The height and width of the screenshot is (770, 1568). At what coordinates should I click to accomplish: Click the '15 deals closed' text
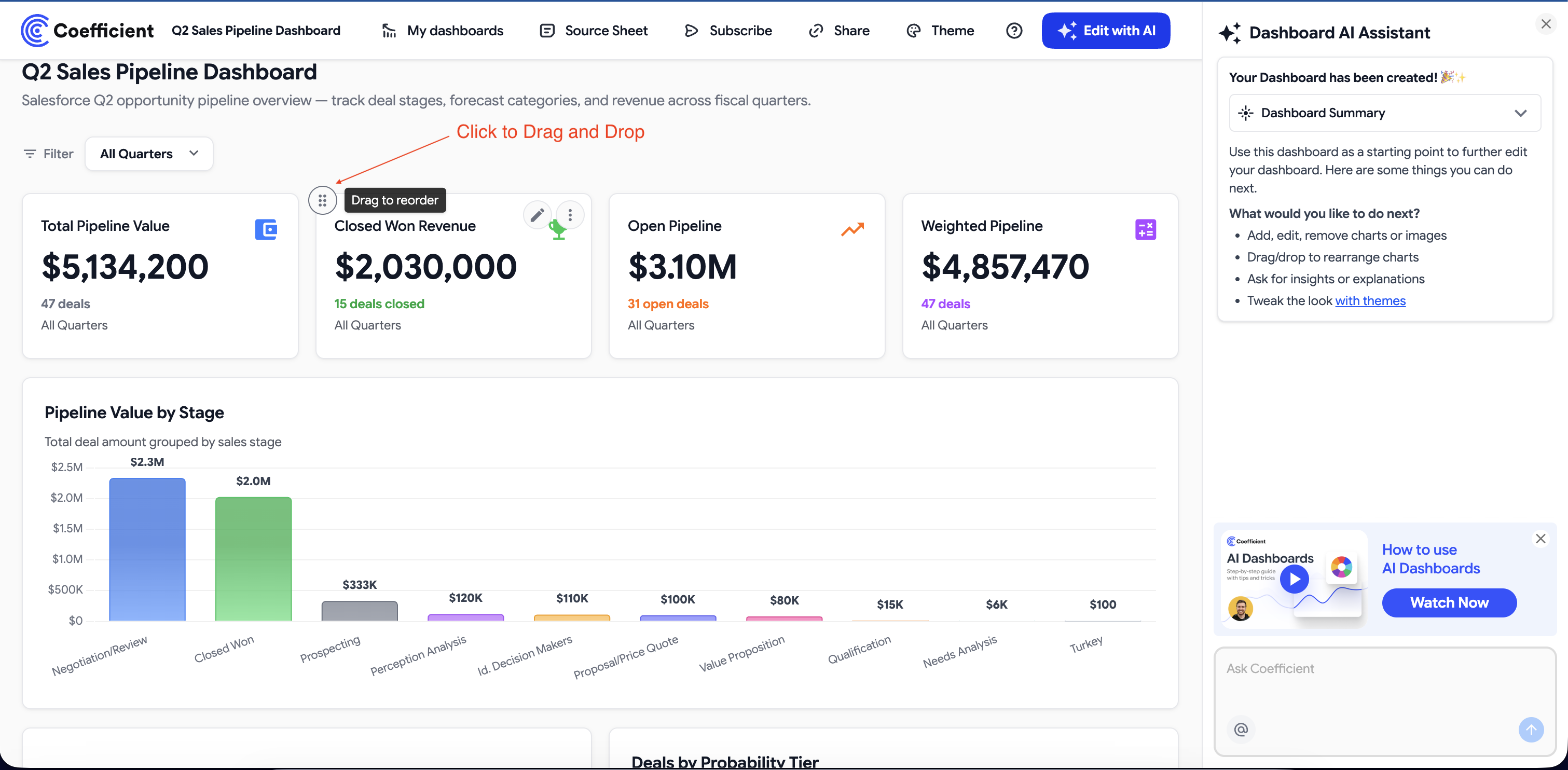[x=379, y=304]
